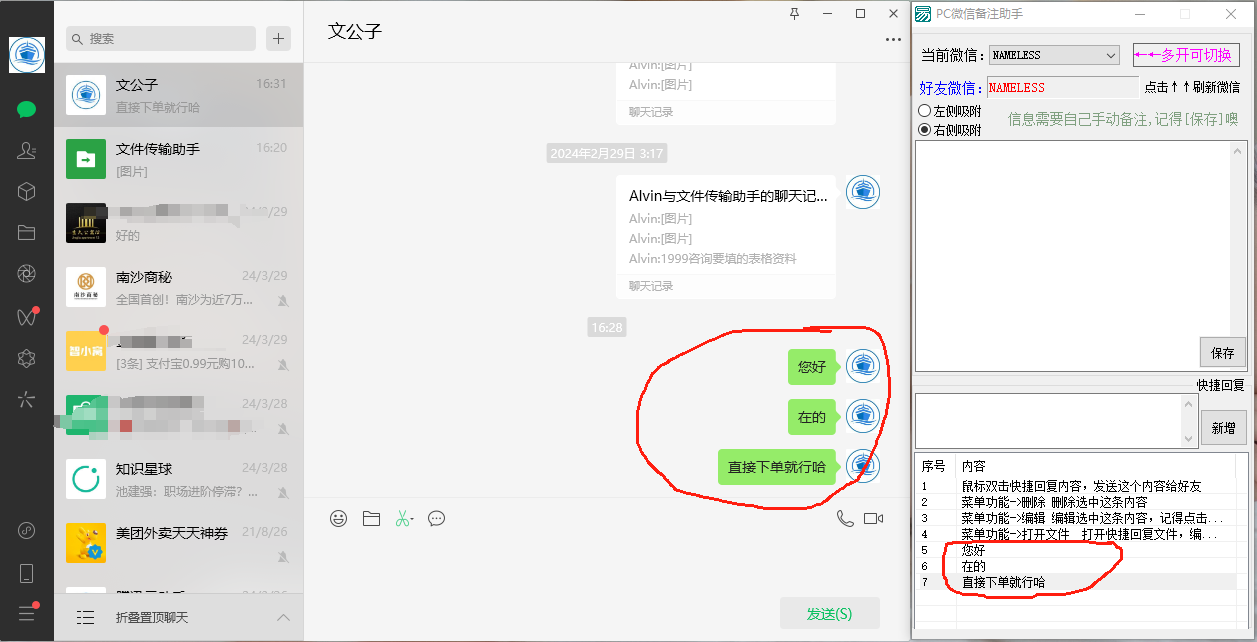Open the Mini Programs icon
The height and width of the screenshot is (642, 1257).
coord(27,530)
